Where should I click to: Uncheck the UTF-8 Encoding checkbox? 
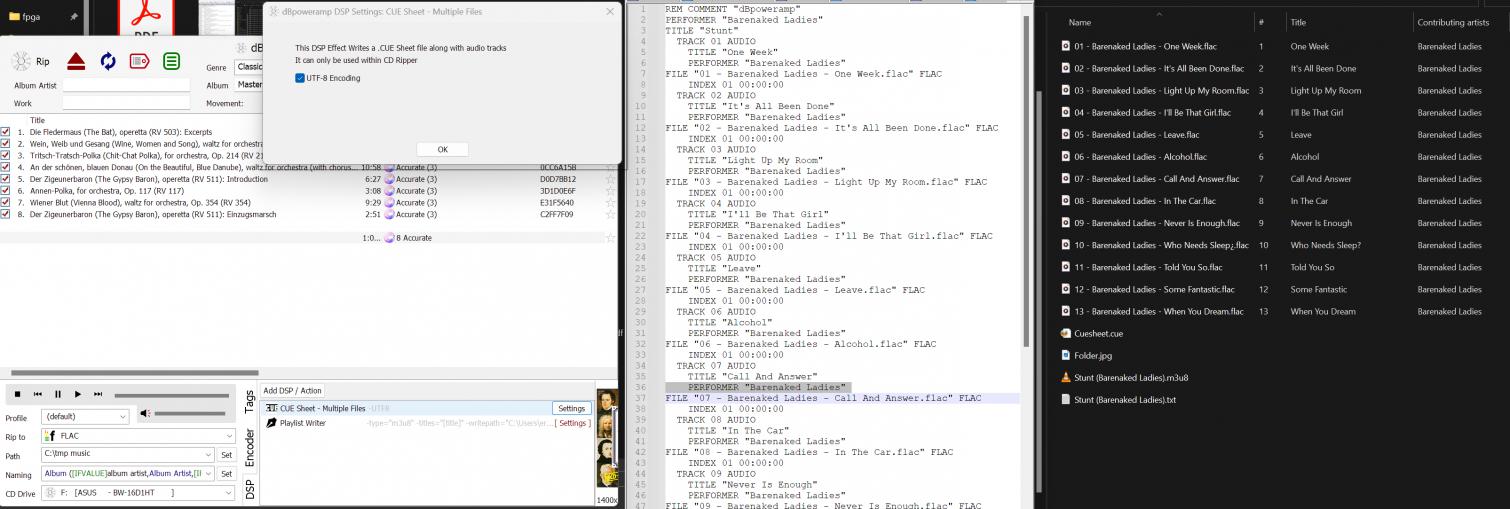[x=301, y=78]
